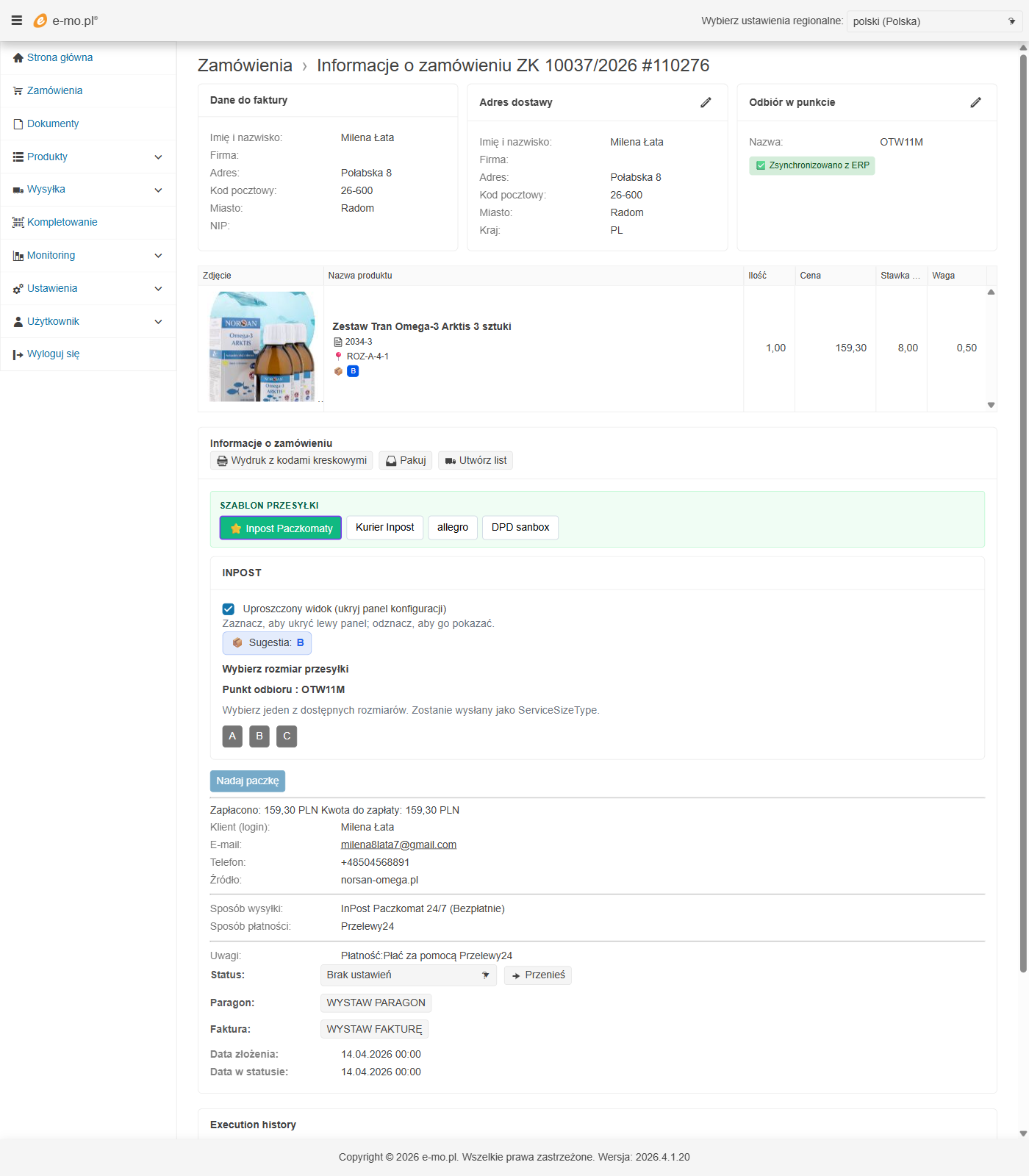Choose package size B

pos(259,736)
